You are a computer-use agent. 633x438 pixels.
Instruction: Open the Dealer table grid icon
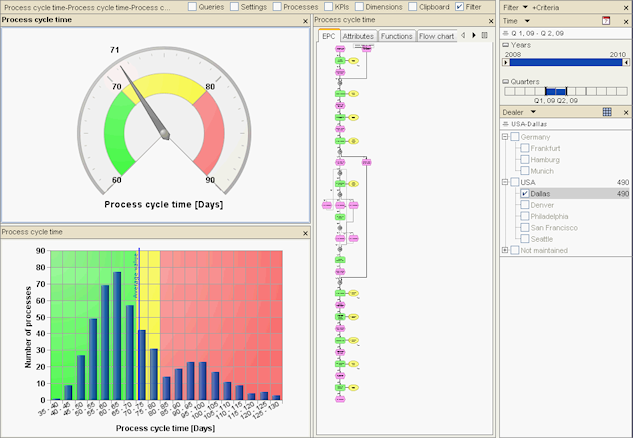607,112
